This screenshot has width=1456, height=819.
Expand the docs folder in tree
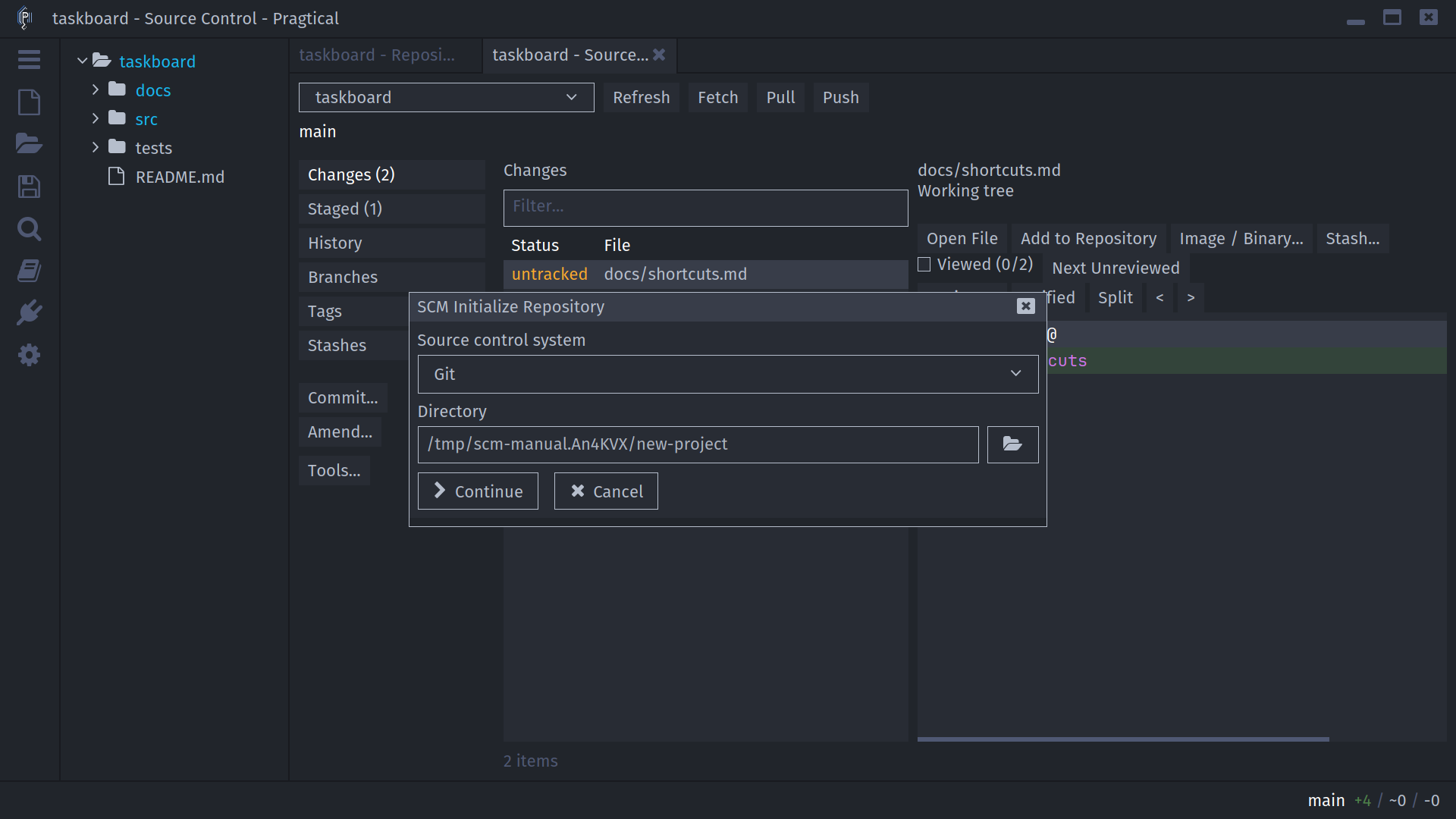pos(96,89)
